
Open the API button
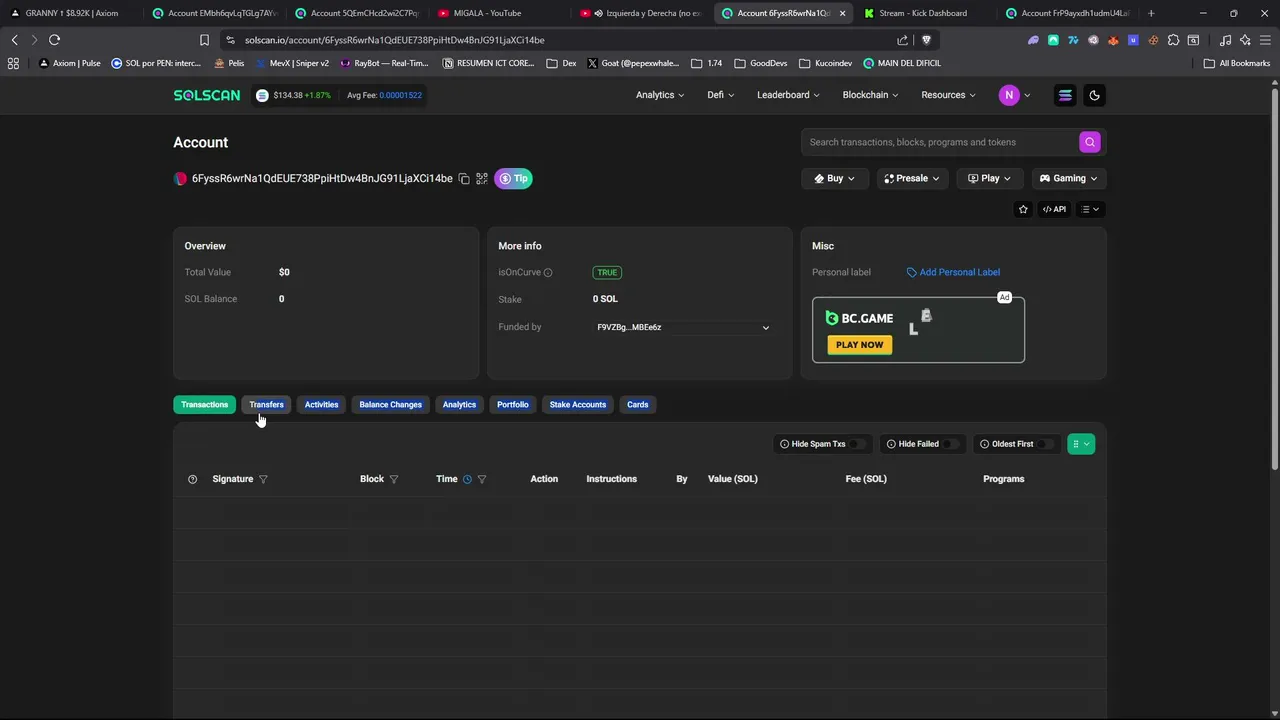1054,209
